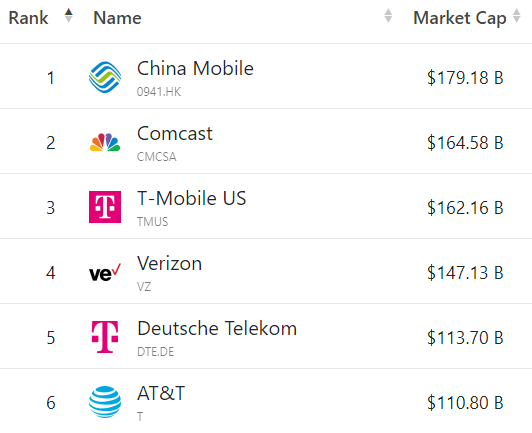The image size is (532, 433).
Task: Open the T-Mobile US logo icon
Action: [x=105, y=207]
